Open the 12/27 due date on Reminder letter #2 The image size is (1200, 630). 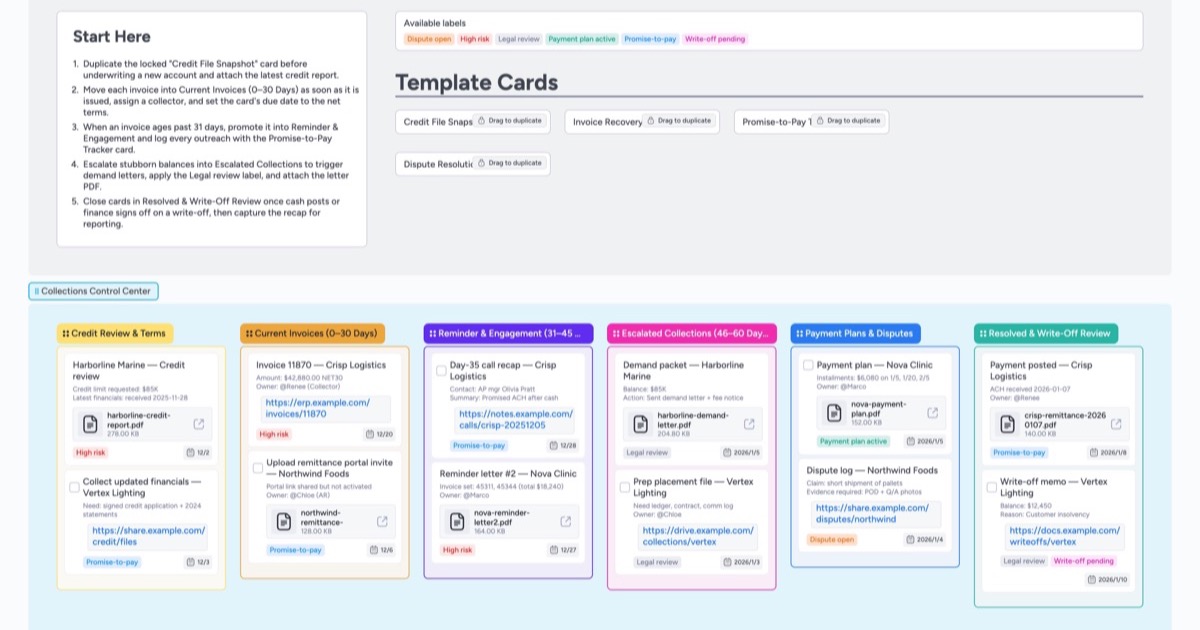click(564, 550)
